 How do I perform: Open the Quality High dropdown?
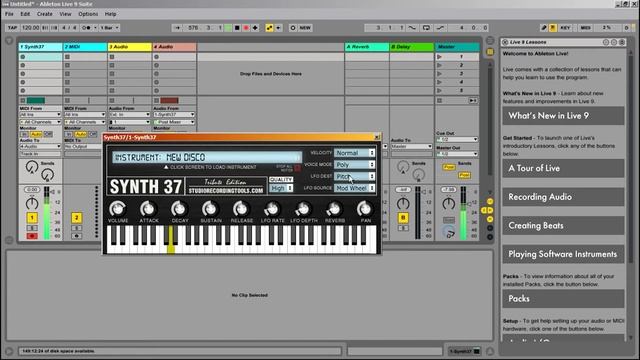[281, 188]
